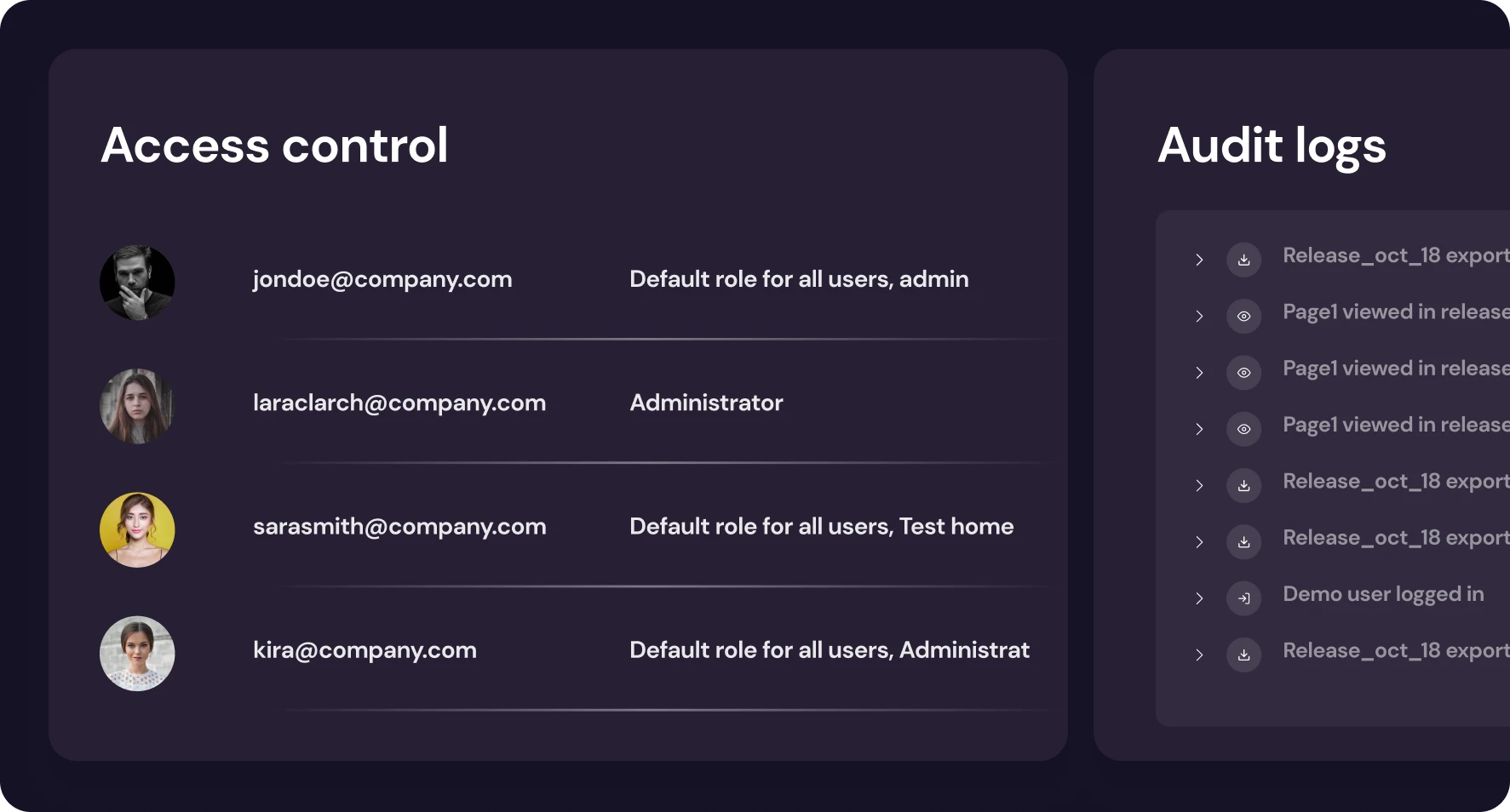Click the download icon on the first Release_oct_18 export entry
1510x812 pixels.
[x=1243, y=260]
